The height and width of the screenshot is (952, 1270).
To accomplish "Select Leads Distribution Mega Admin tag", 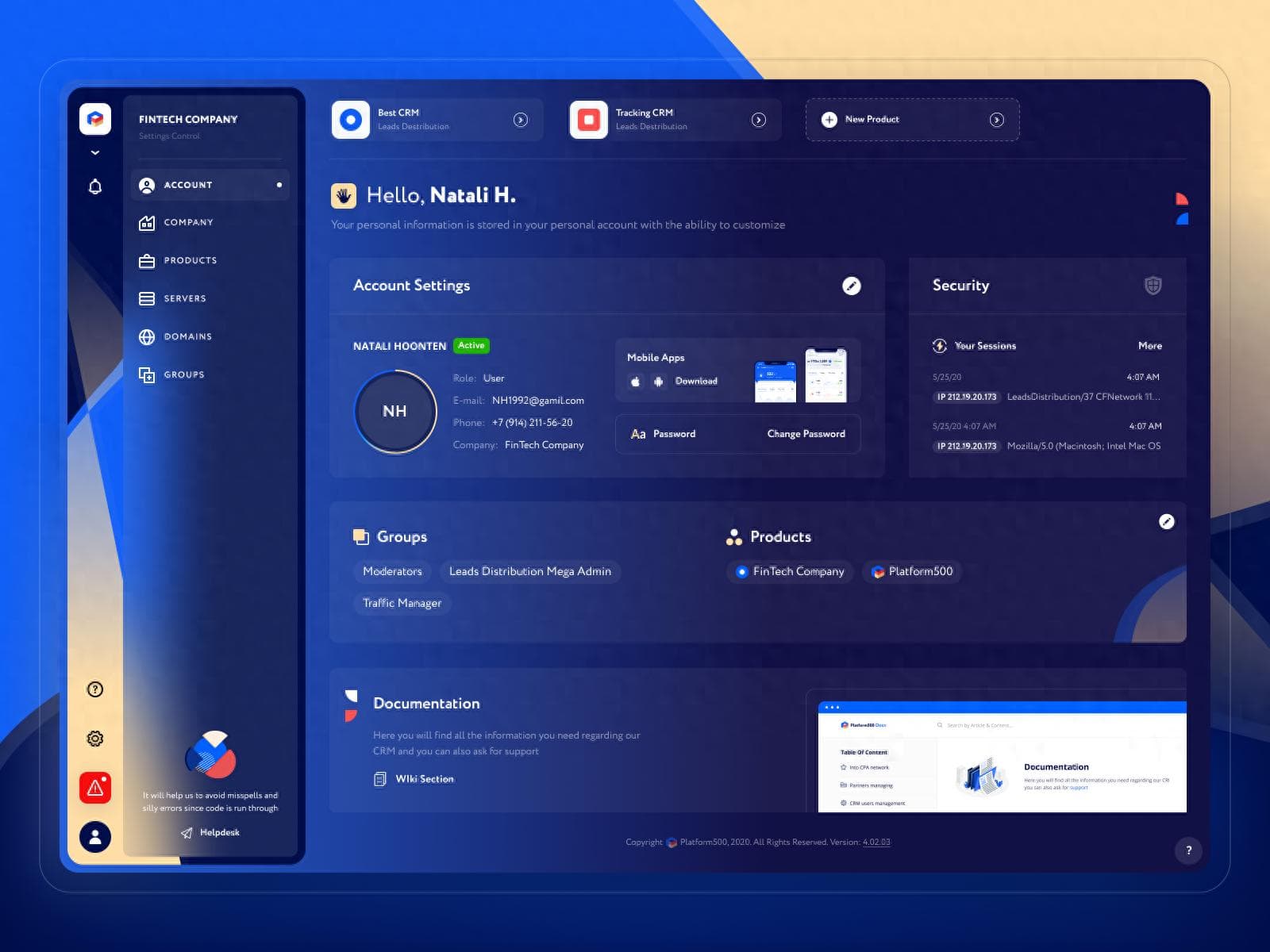I will pos(530,571).
